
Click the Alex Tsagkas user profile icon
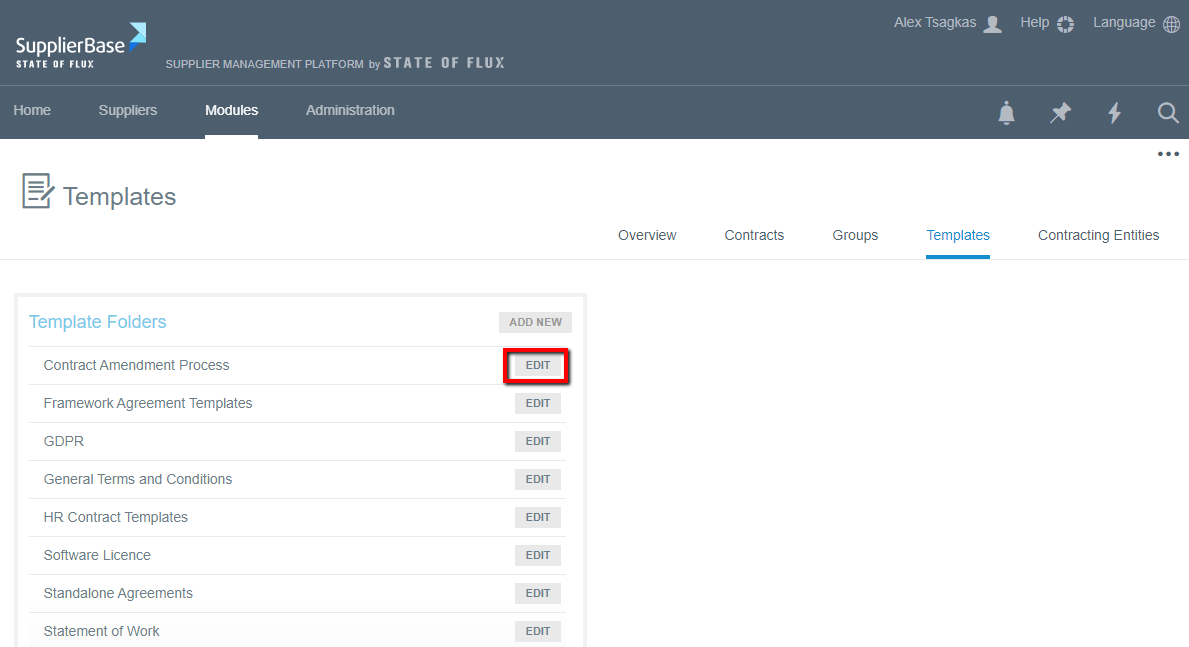992,24
